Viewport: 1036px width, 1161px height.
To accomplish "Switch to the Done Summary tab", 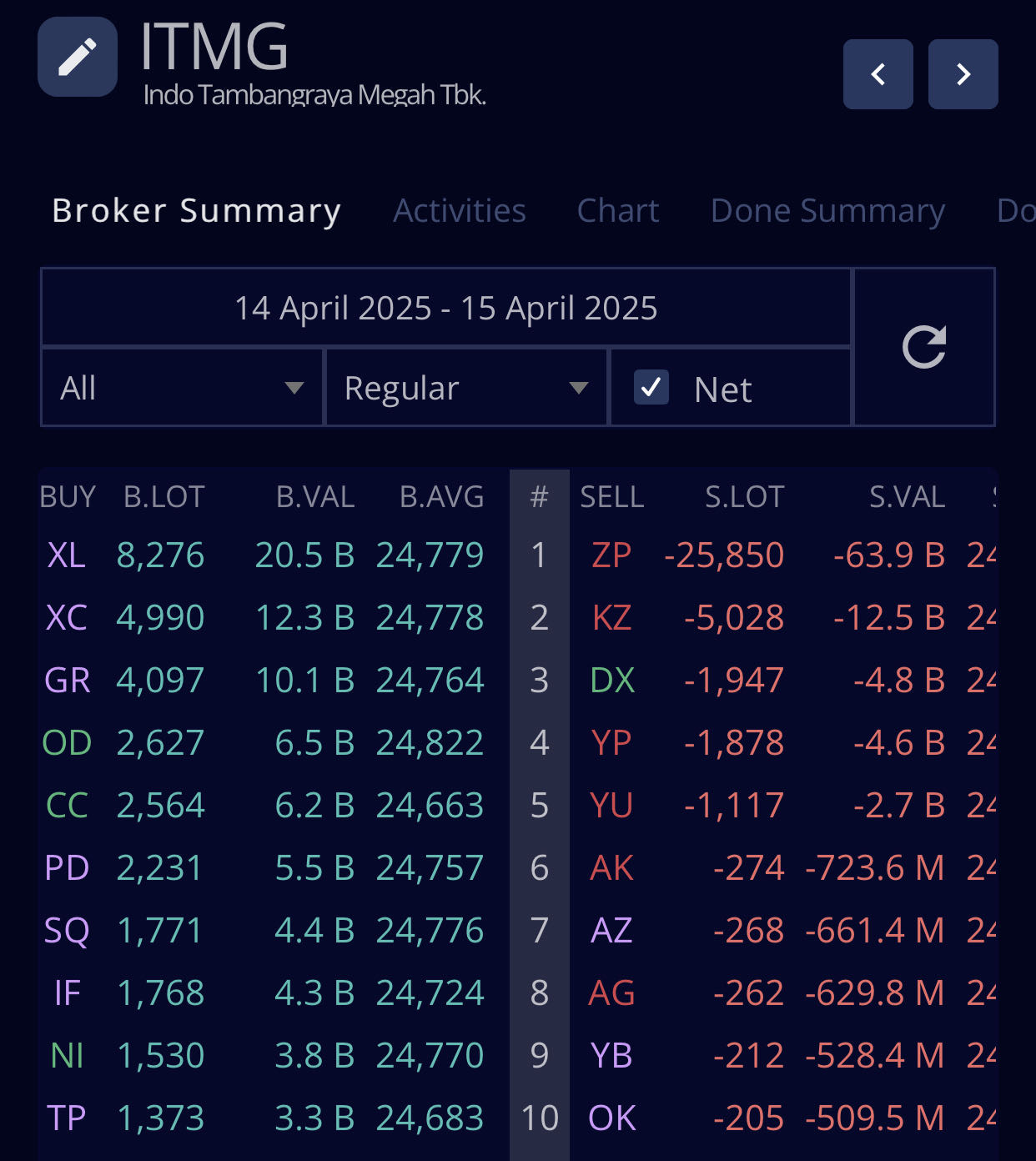I will click(x=827, y=211).
